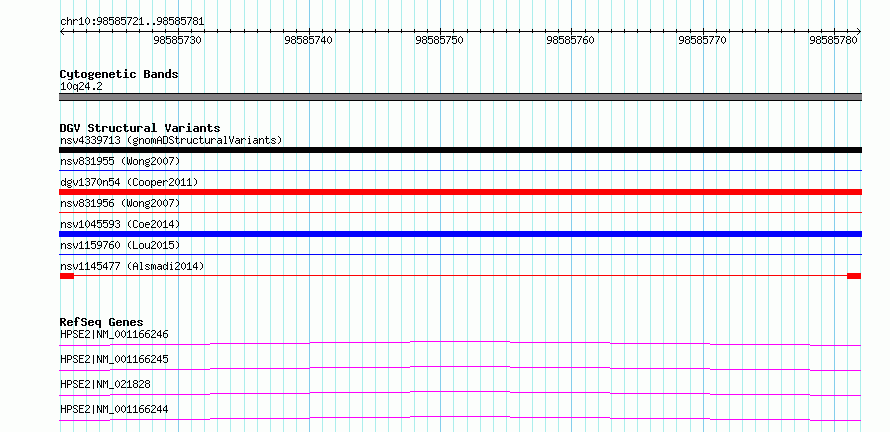This screenshot has width=890, height=432.
Task: Click the thick blue nsv1045593 bar
Action: [x=460, y=234]
